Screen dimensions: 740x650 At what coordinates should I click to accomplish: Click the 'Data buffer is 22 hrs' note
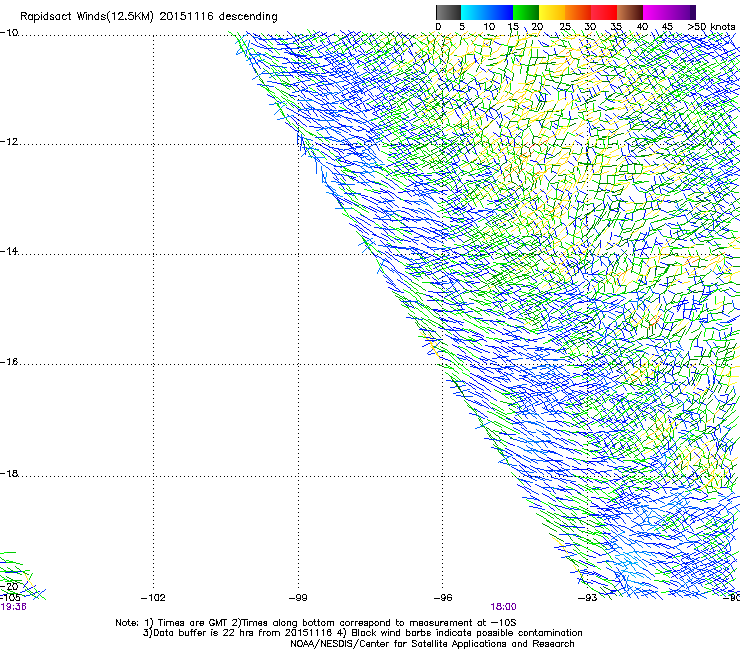click(362, 633)
